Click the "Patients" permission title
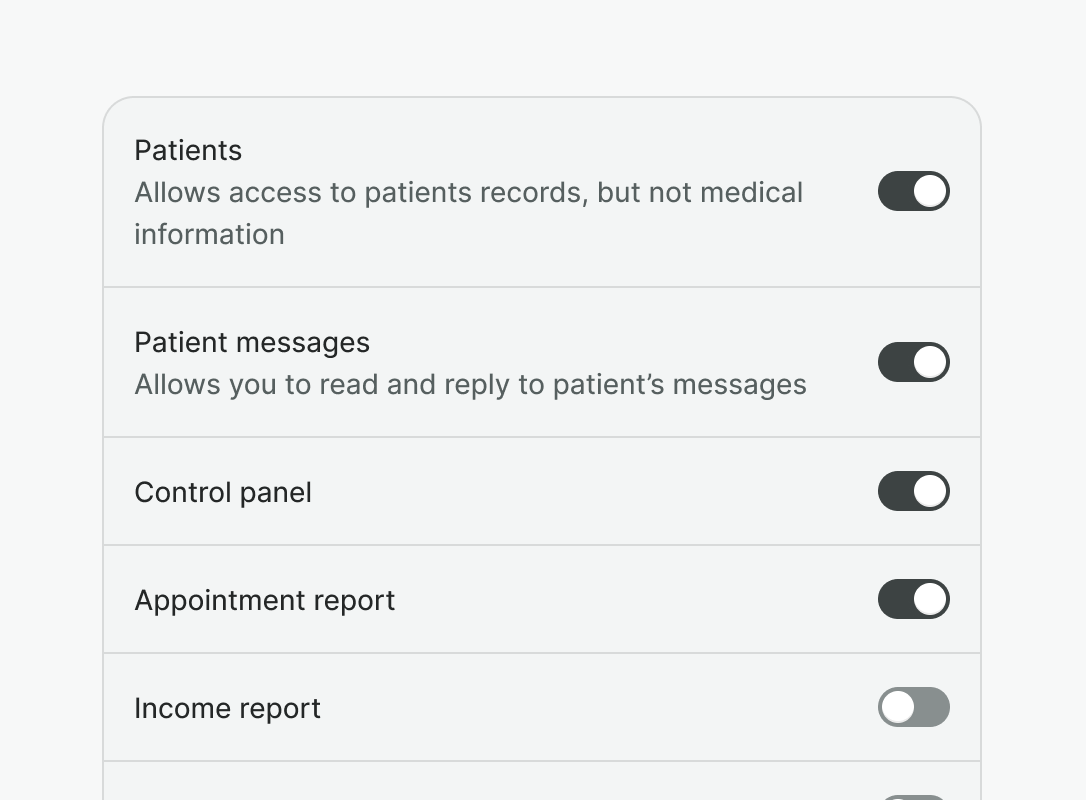 pyautogui.click(x=188, y=150)
